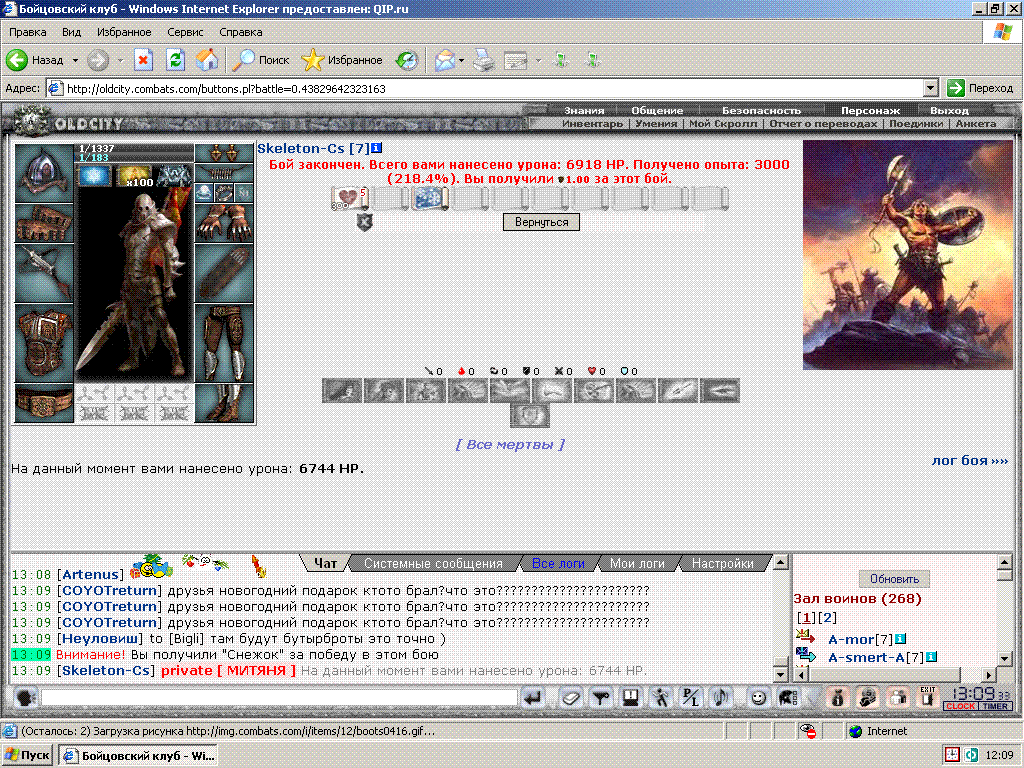
Task: Click the crossbow weapon slot
Action: click(44, 273)
